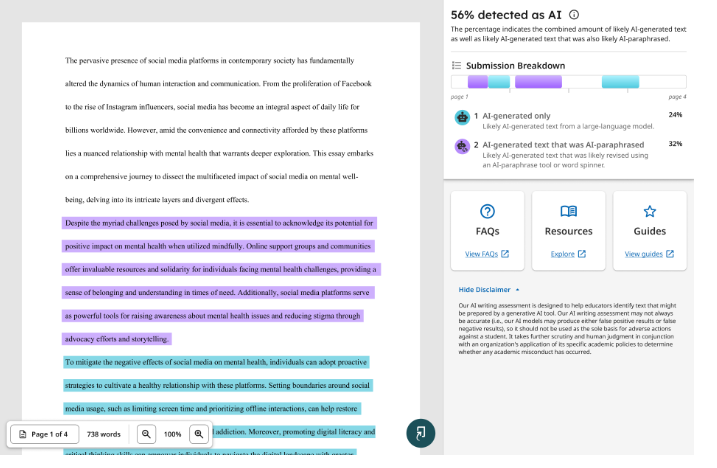Screen dimensions: 717x468
Task: Click cyan line starting 'media usage, such as limiting'
Action: coord(212,409)
